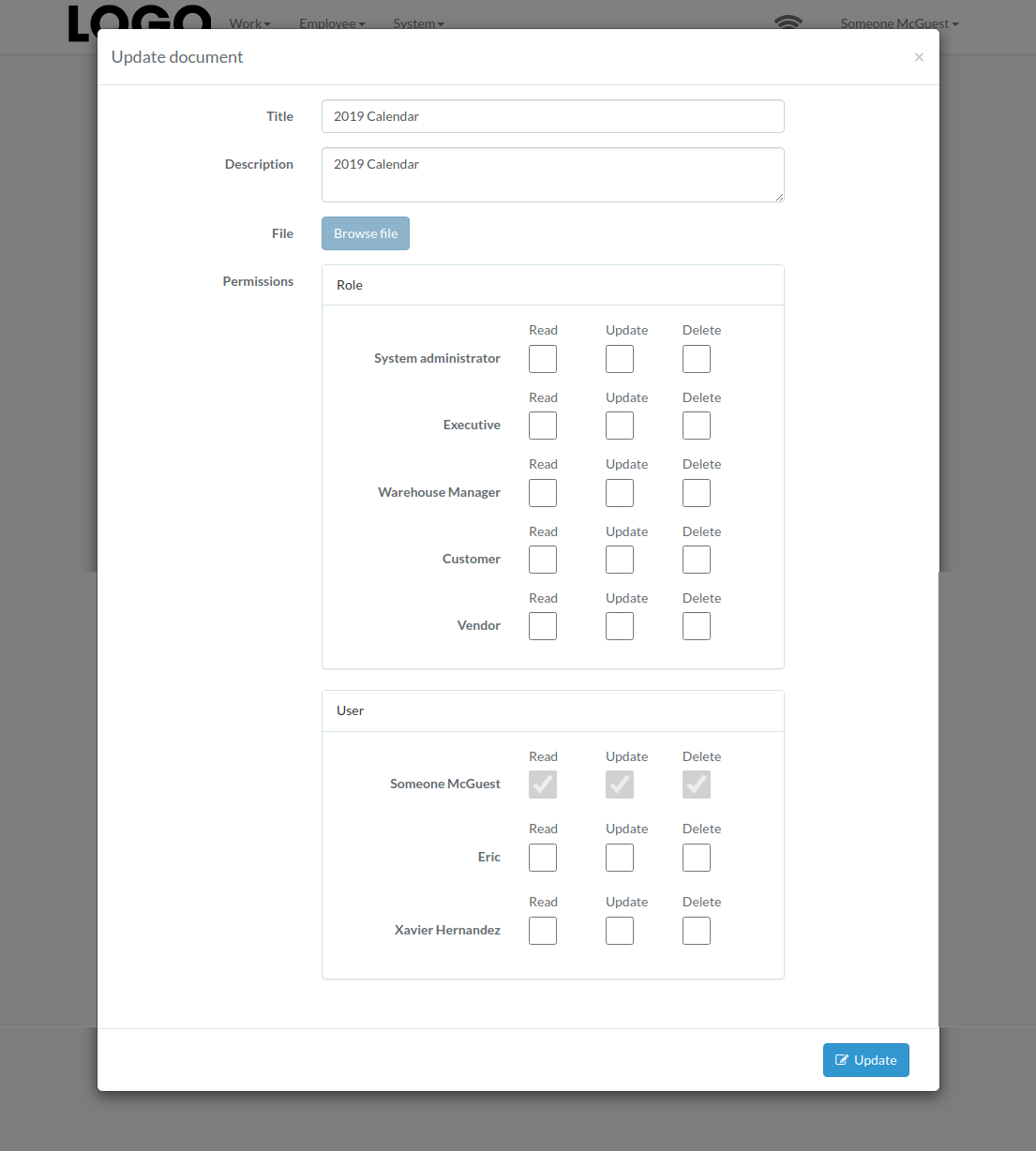
Task: Click the System administrator role label
Action: pyautogui.click(x=437, y=358)
